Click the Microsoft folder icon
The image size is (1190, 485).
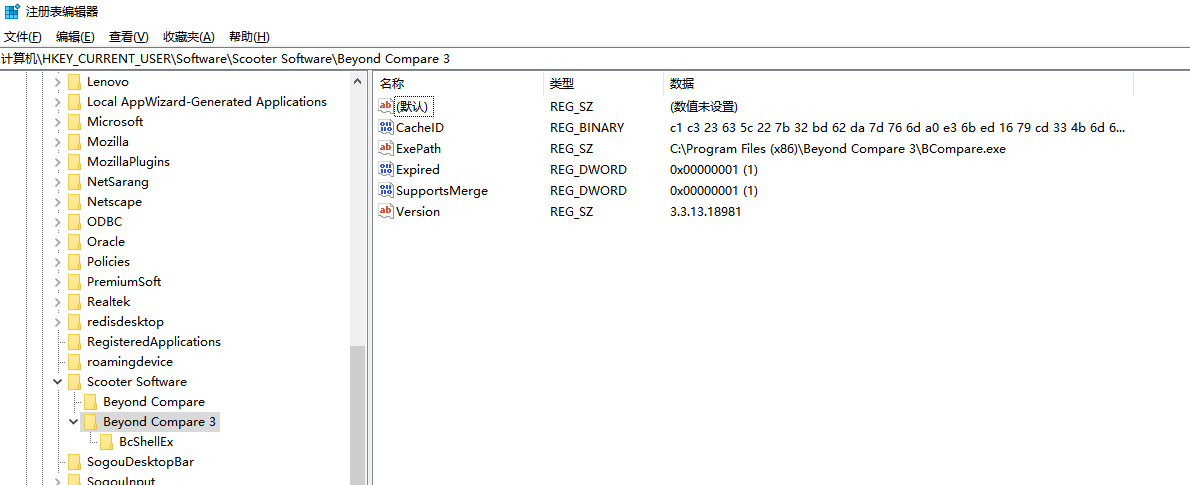point(74,121)
